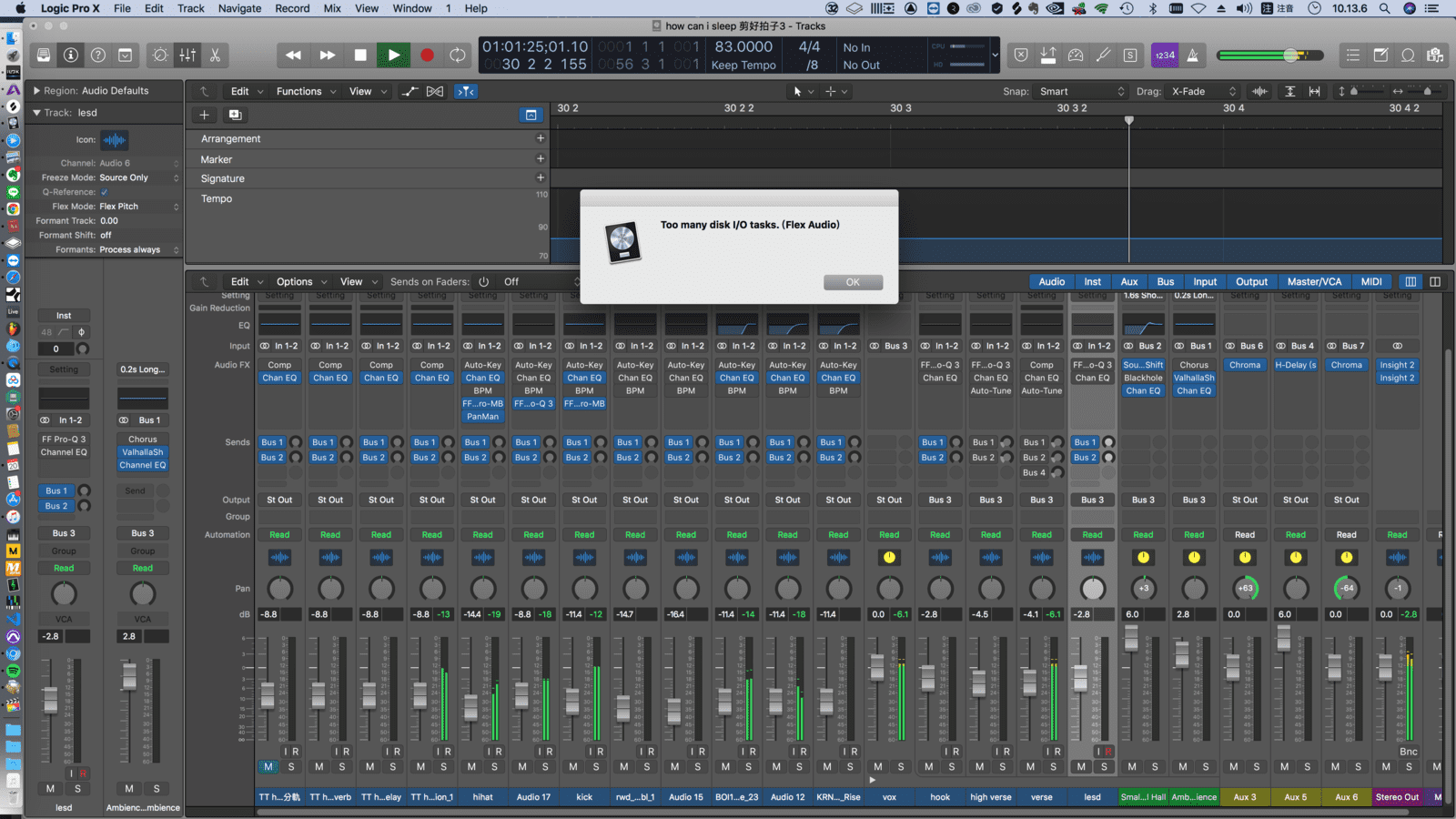Switch to the Aux mixer filter tab
This screenshot has width=1456, height=819.
pyautogui.click(x=1128, y=282)
